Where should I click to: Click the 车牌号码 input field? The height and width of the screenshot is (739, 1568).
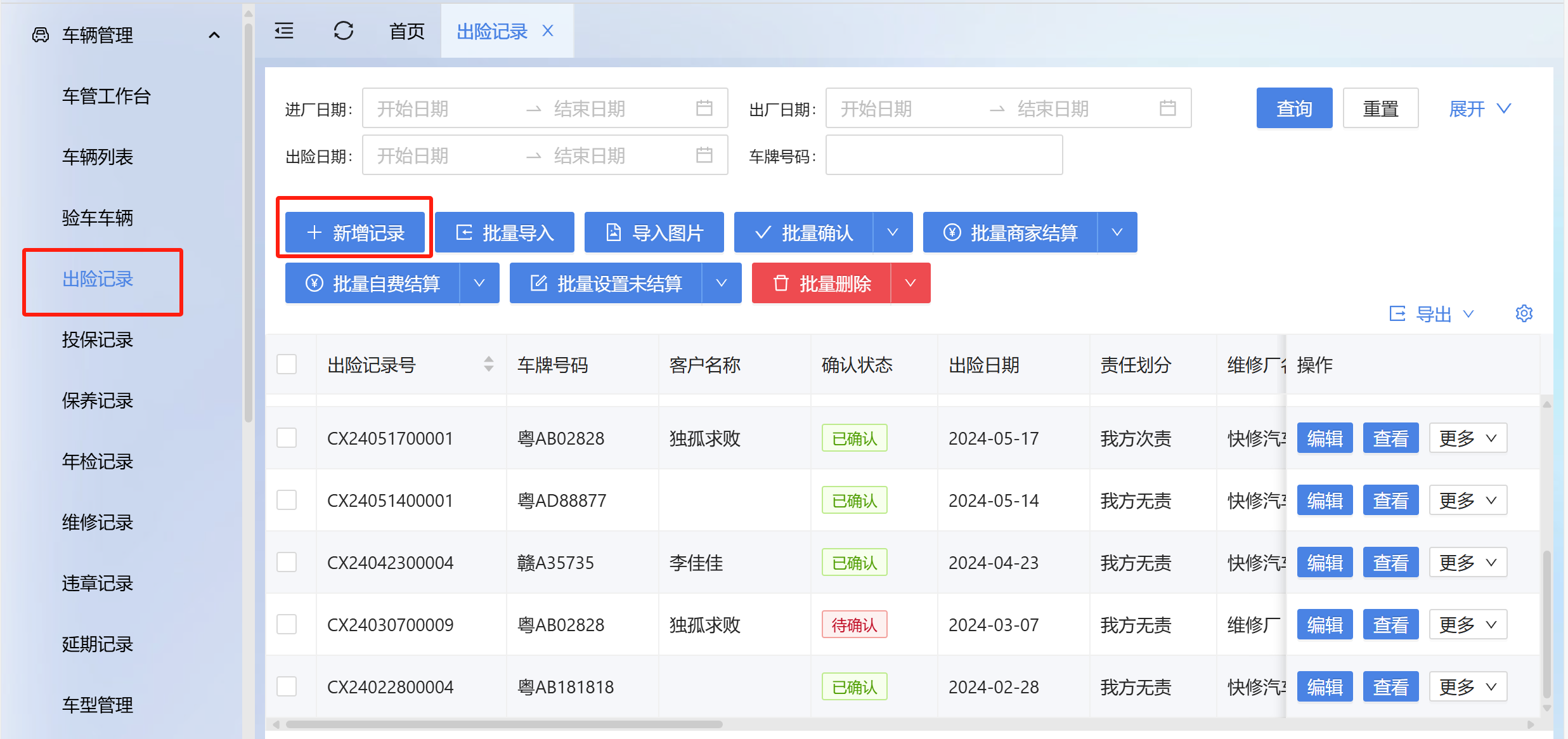coord(943,155)
